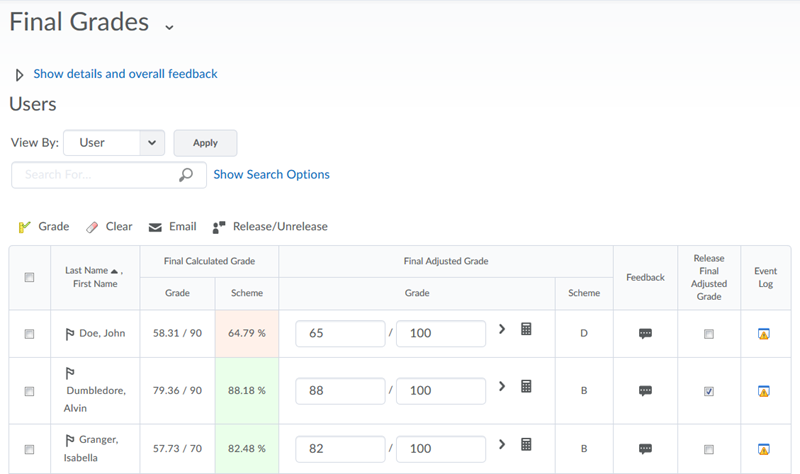Open the View By User dropdown
Image resolution: width=800 pixels, height=474 pixels.
pos(113,143)
